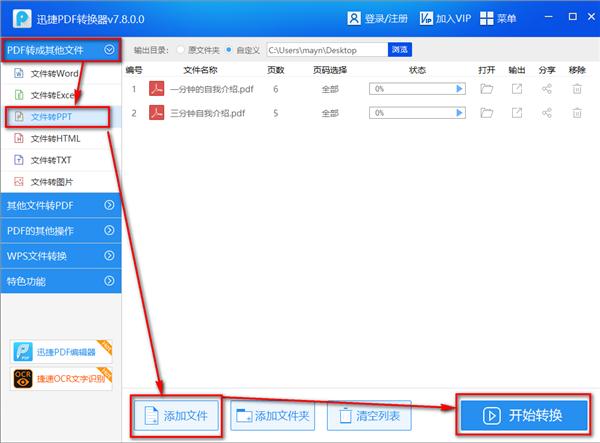The height and width of the screenshot is (443, 600).
Task: Select 文件转Word in the sidebar
Action: tap(62, 73)
